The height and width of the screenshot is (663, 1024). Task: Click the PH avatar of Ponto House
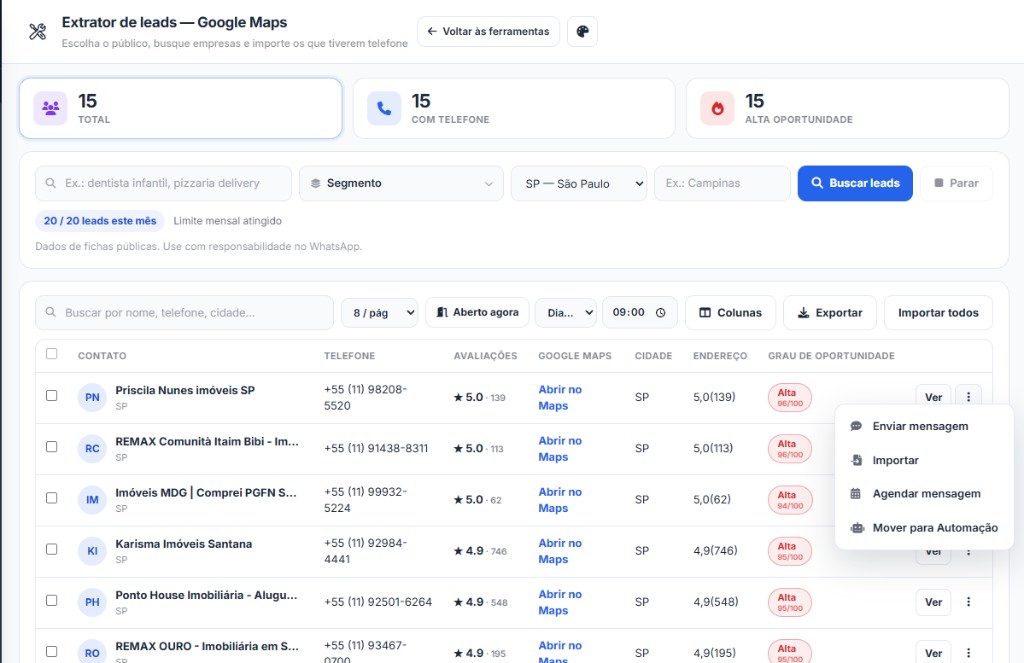point(92,602)
